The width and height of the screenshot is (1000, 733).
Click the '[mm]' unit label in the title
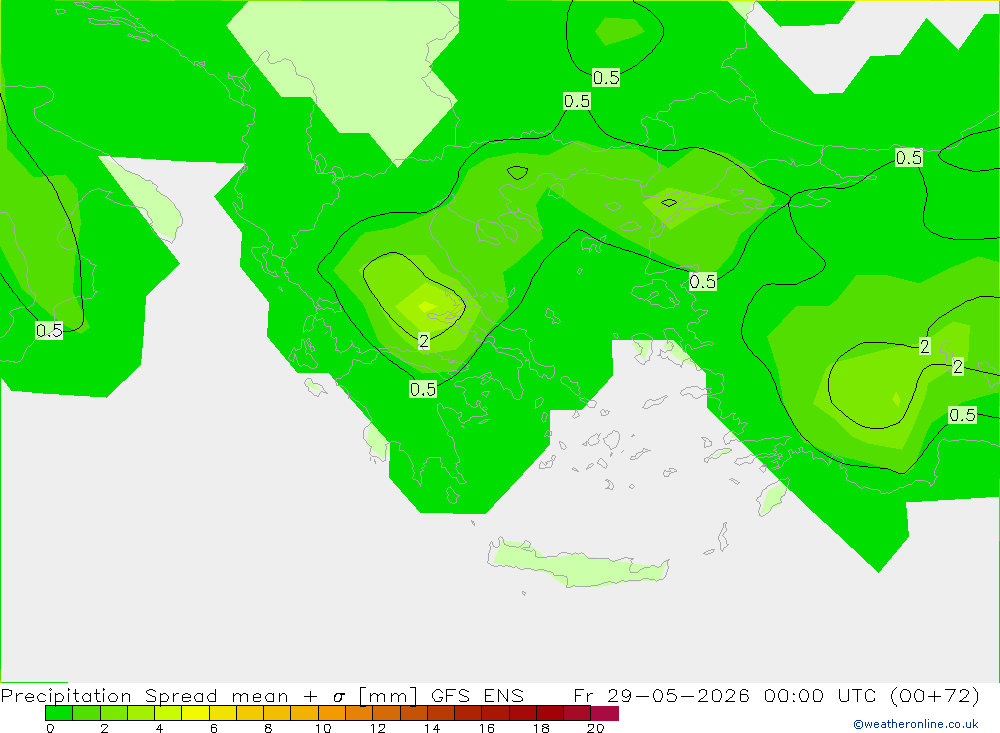[388, 695]
